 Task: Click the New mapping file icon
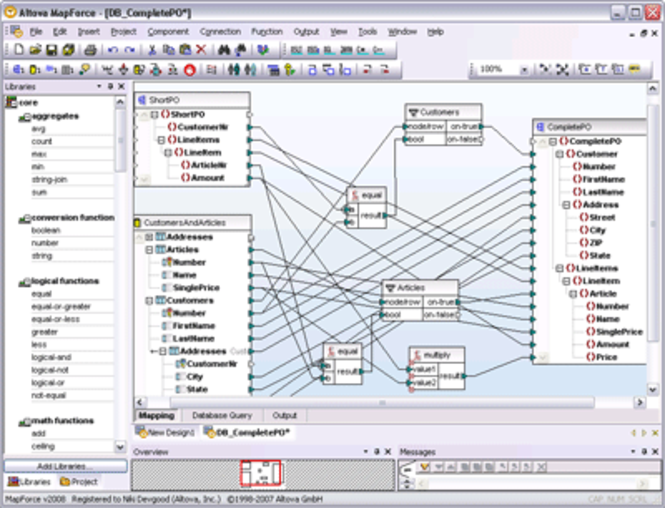[x=19, y=50]
